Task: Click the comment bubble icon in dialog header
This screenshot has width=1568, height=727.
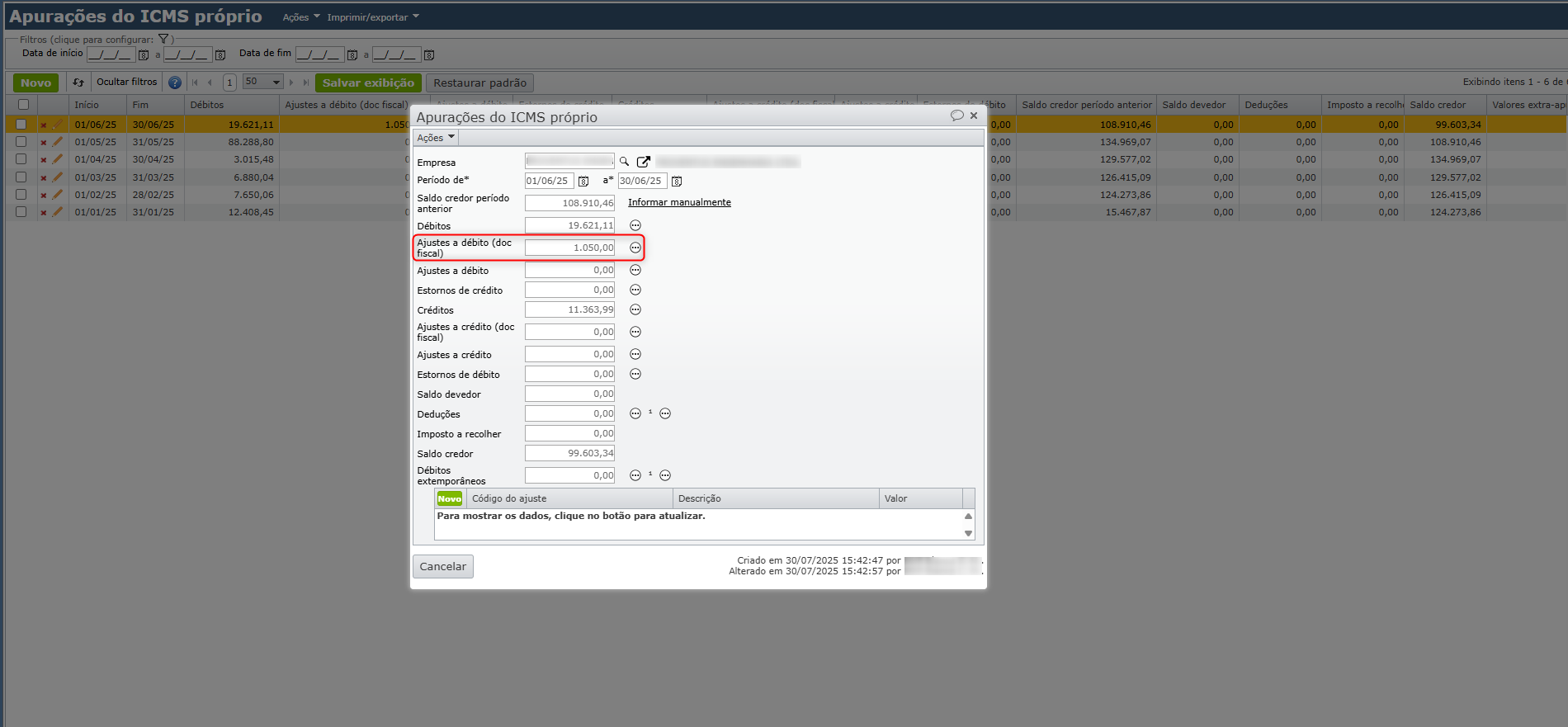Action: [957, 116]
